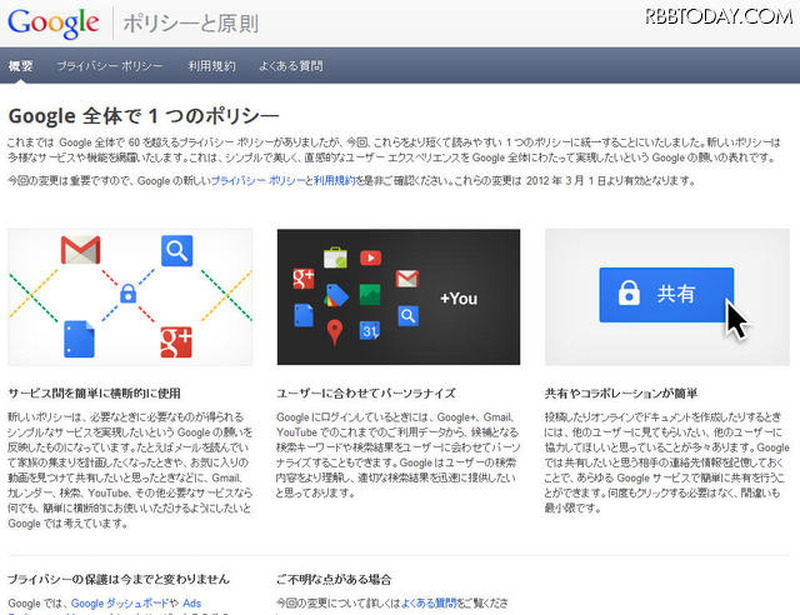Click the blue search magnifier in the first illustration
Image resolution: width=800 pixels, height=615 pixels.
point(176,250)
